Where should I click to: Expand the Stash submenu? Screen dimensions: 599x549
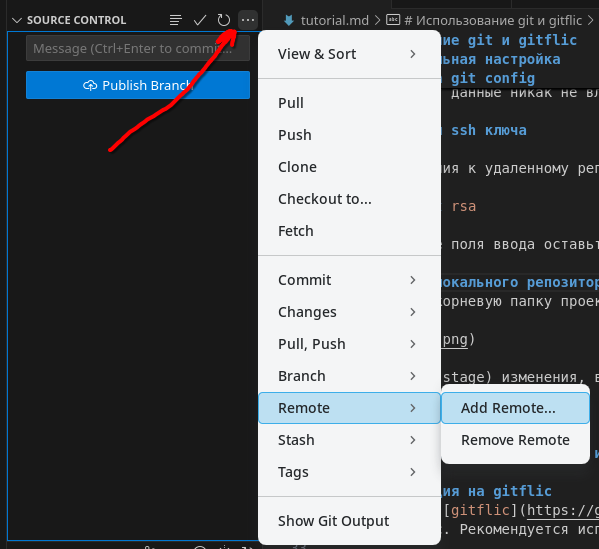point(349,440)
